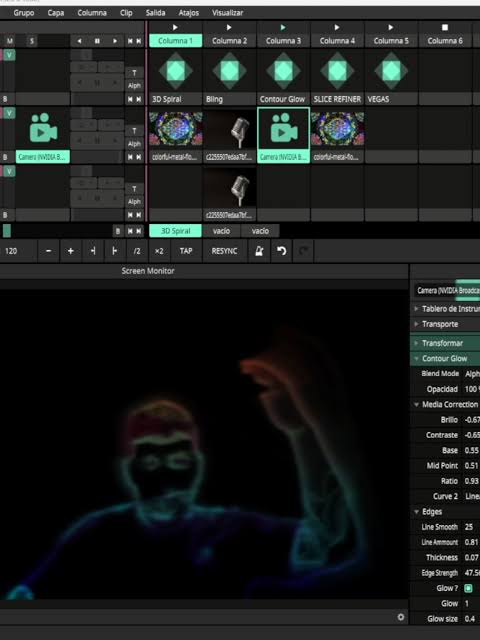This screenshot has height=640, width=480.
Task: Switch to the 3D Spiral deck tab
Action: pos(176,231)
